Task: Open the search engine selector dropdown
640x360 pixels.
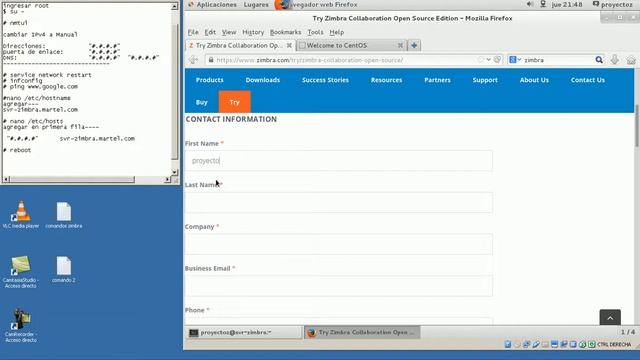Action: click(x=515, y=60)
